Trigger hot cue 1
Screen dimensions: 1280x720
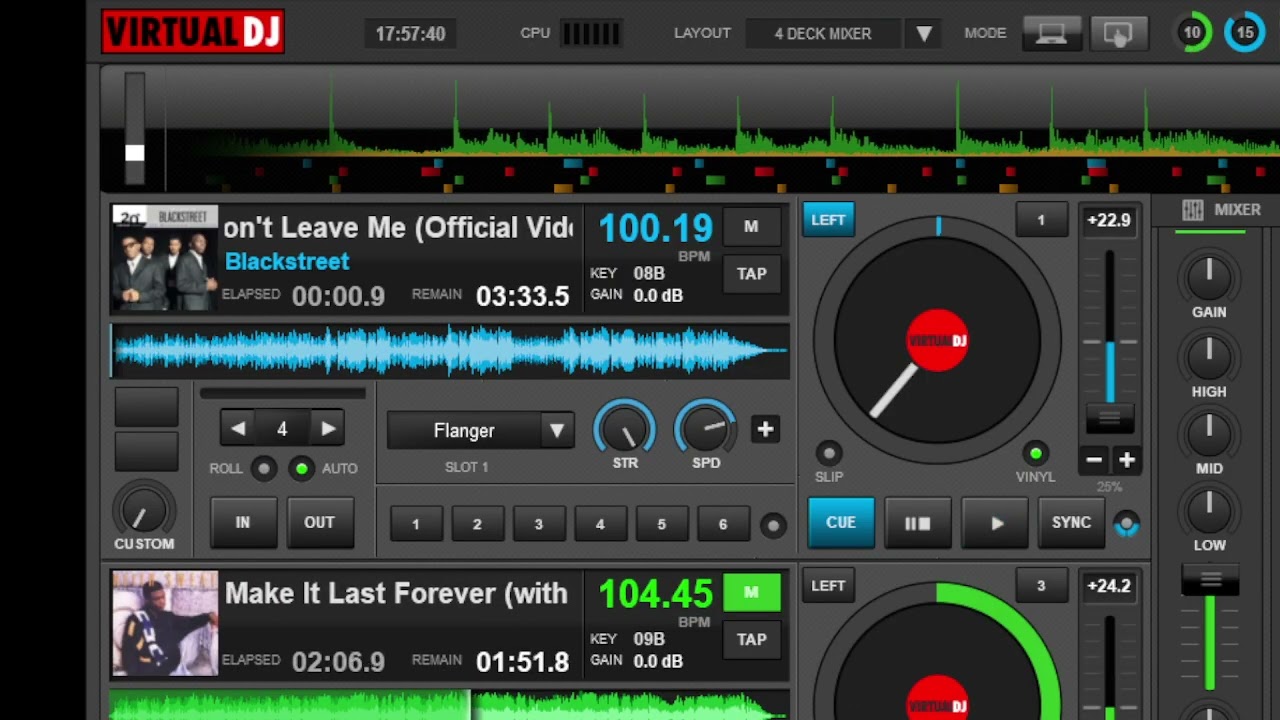coord(416,524)
